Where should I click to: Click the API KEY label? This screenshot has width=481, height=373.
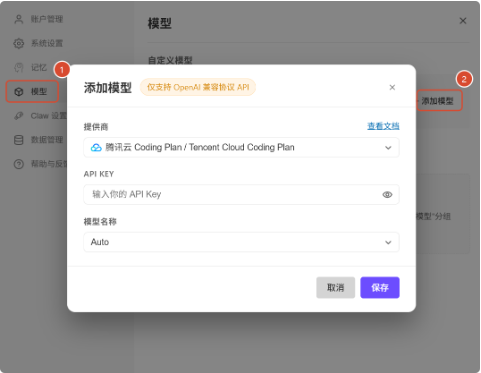tap(99, 174)
